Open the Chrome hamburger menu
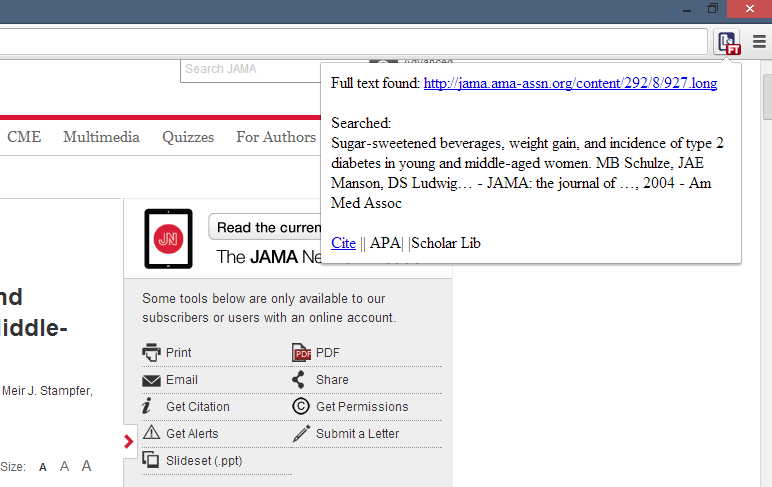 (759, 42)
